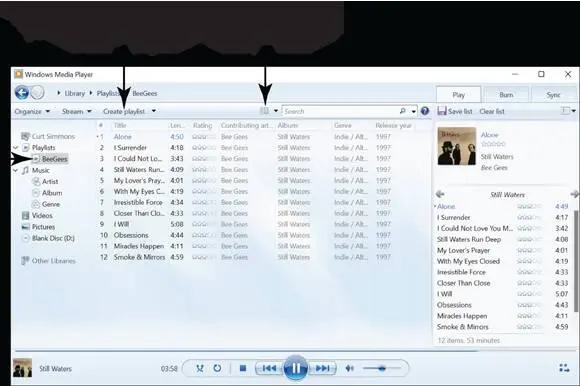Select the Artist node icon
The height and width of the screenshot is (386, 580).
[36, 182]
